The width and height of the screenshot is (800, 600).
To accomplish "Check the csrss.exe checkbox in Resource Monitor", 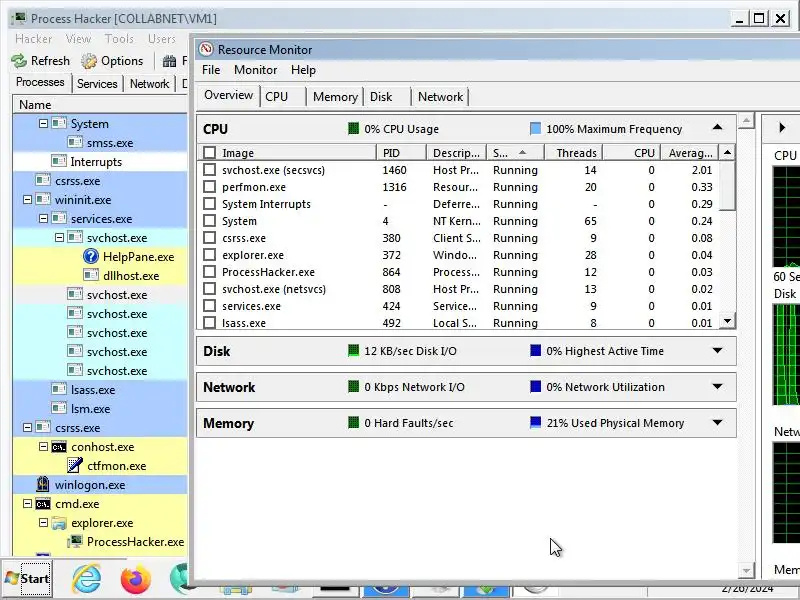I will 209,238.
